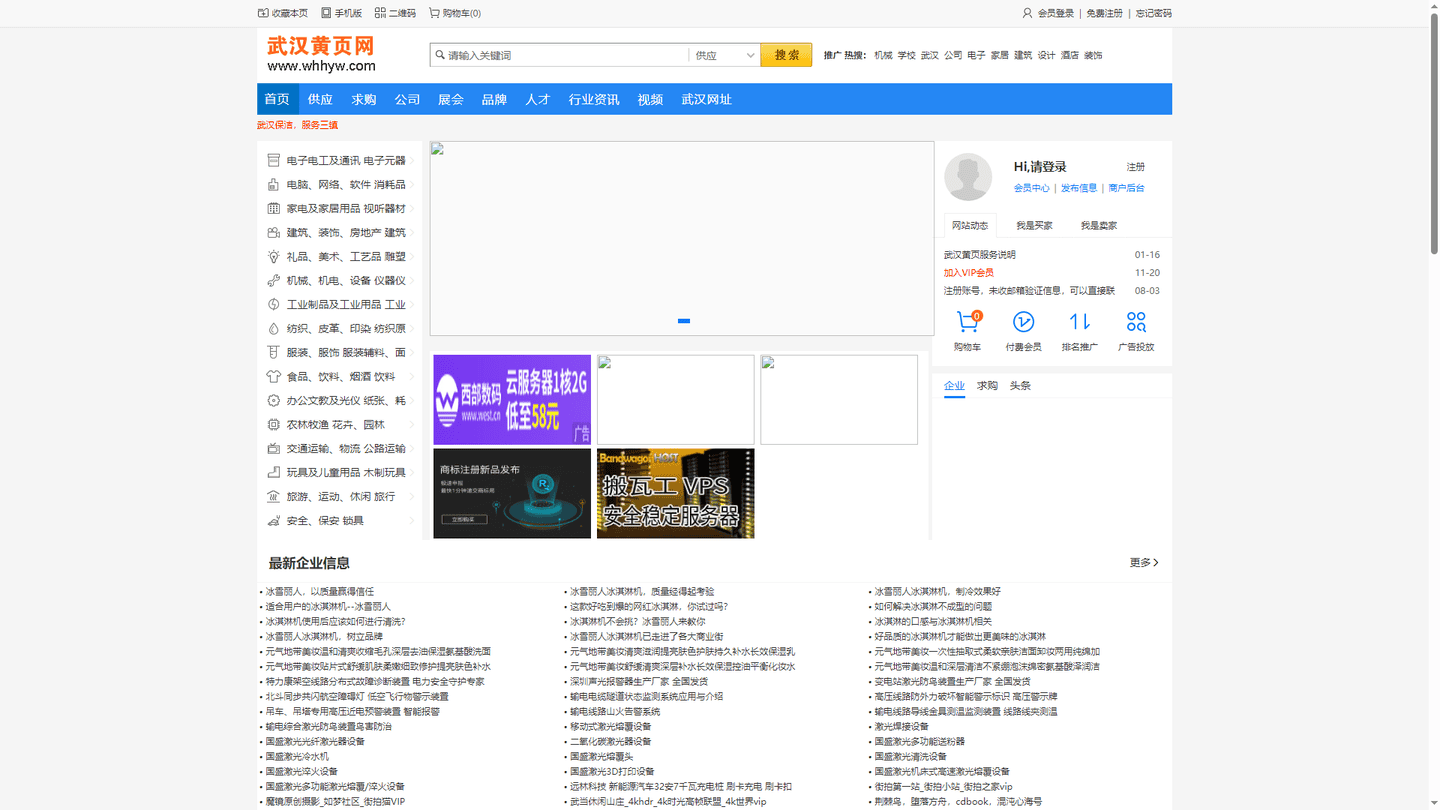The height and width of the screenshot is (810, 1440).
Task: Show the 二维码 QR code icon
Action: pos(380,13)
